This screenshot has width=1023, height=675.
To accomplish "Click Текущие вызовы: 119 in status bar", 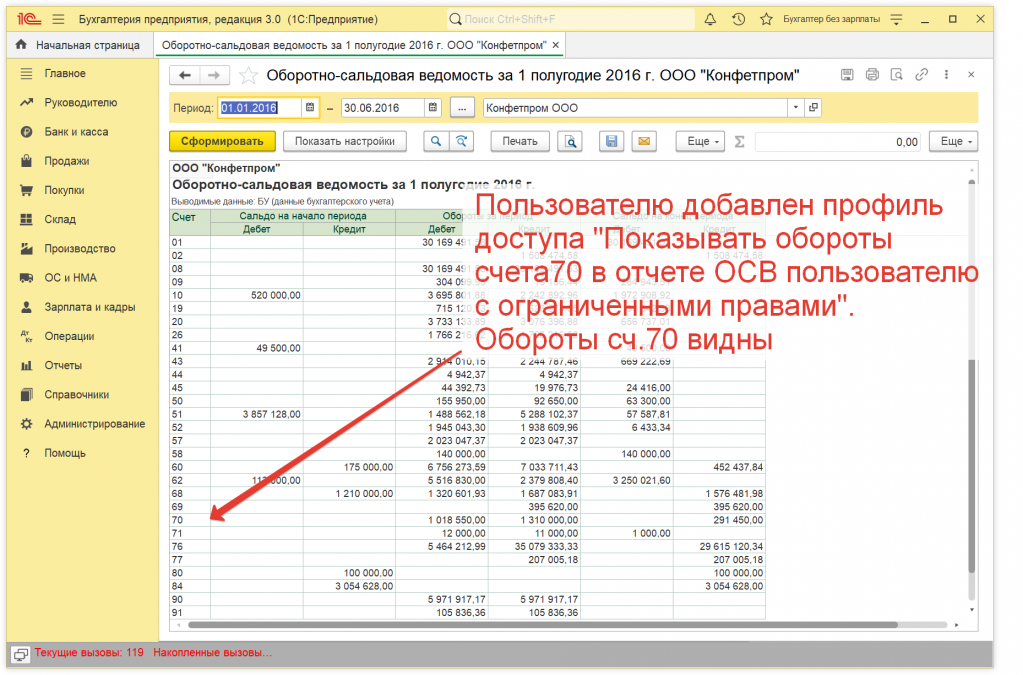I will tap(89, 653).
